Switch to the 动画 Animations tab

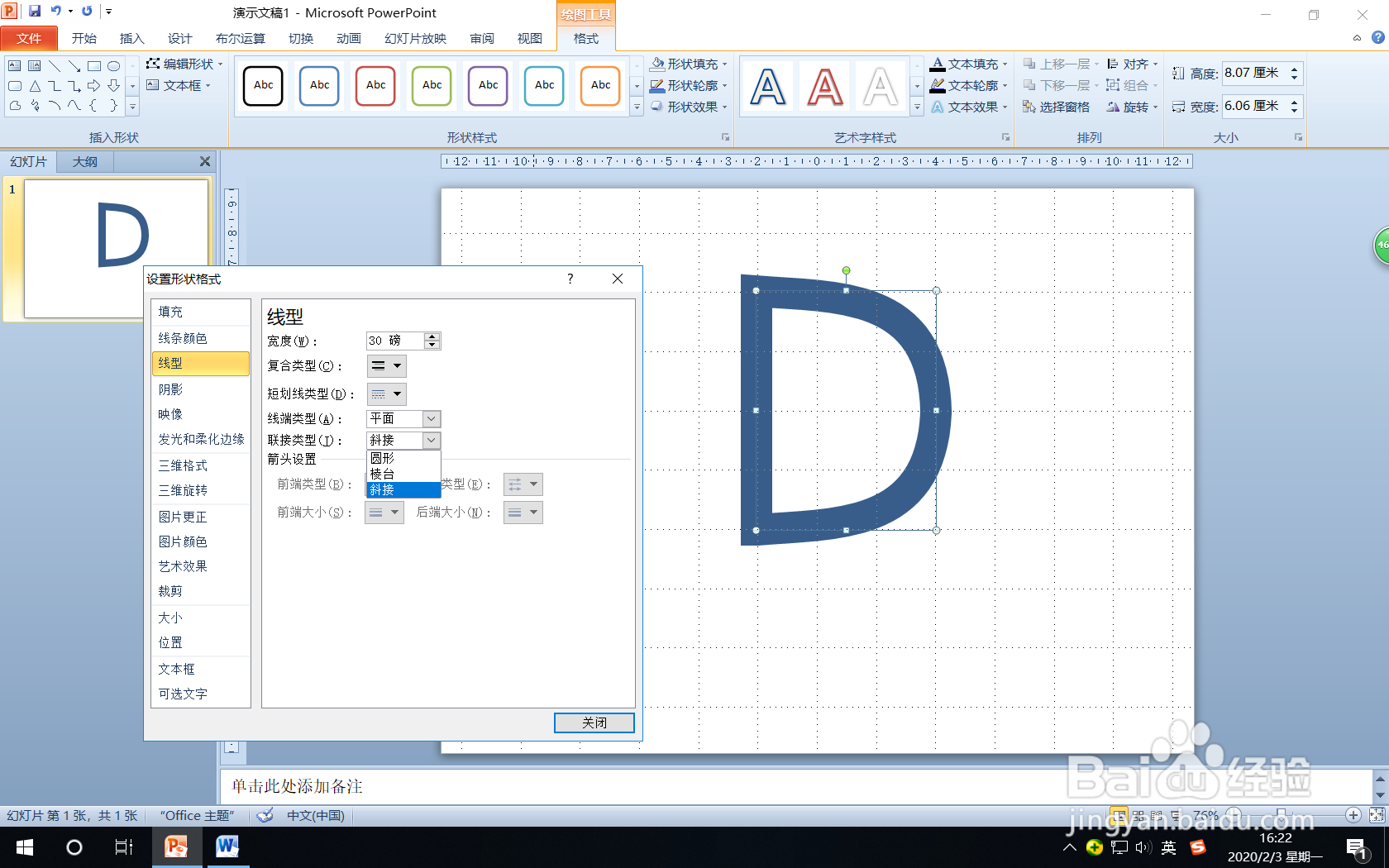coord(349,38)
